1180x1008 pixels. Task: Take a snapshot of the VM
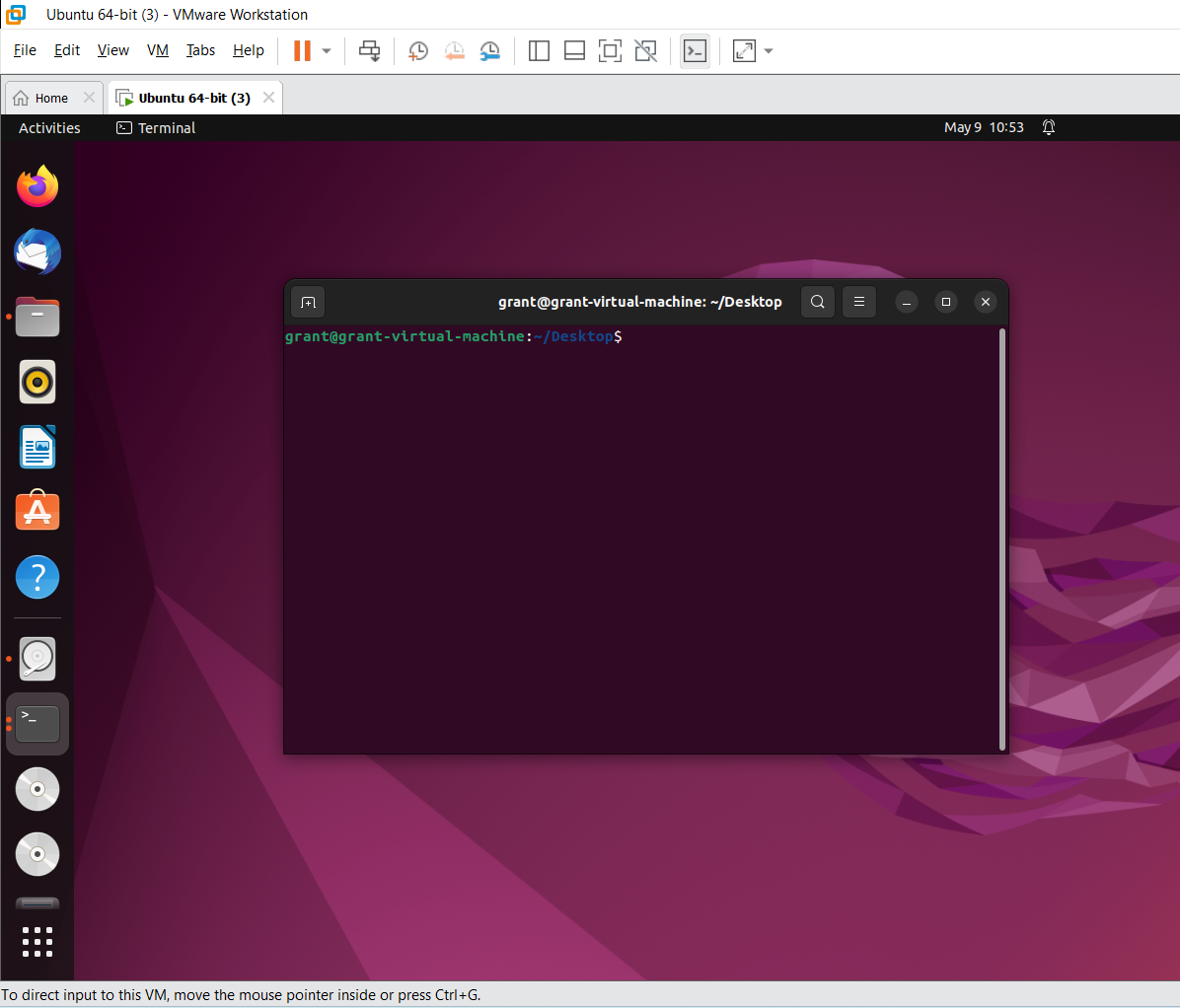pos(417,50)
